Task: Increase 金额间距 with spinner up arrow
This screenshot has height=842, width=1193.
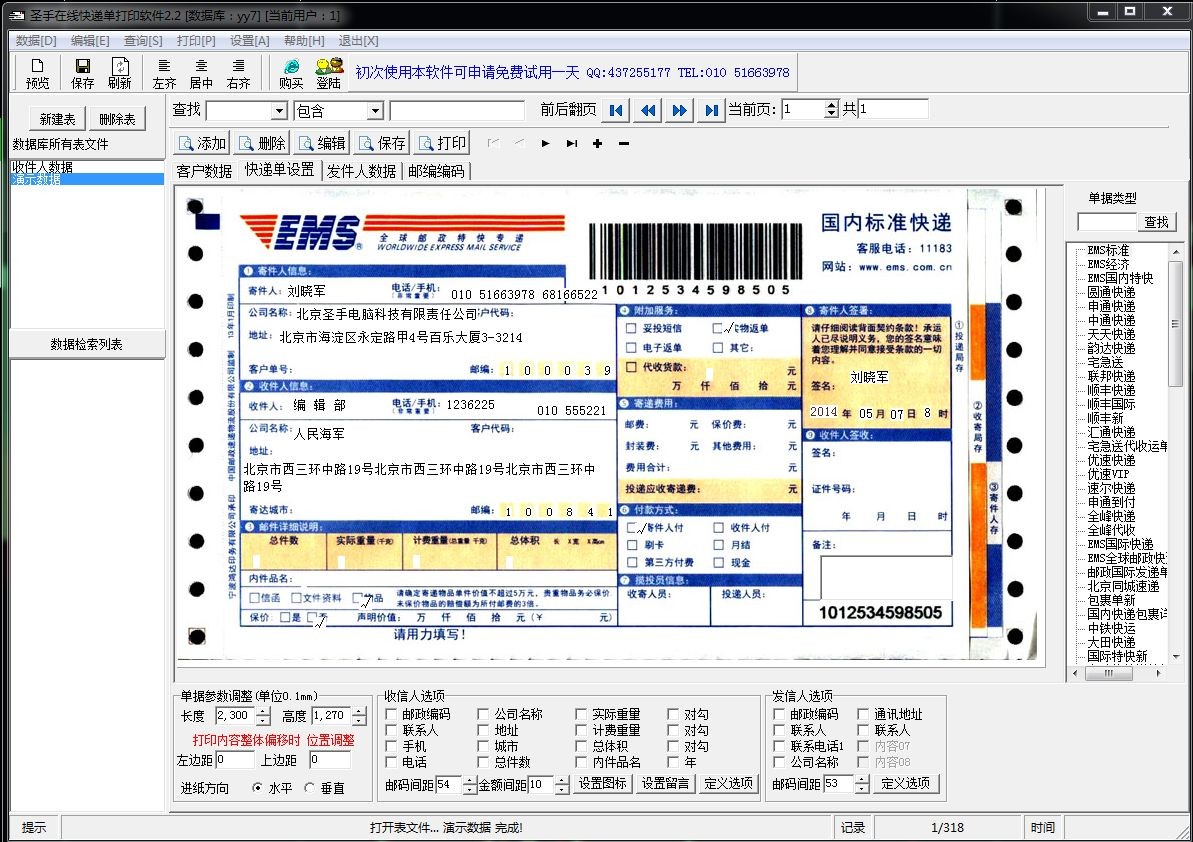Action: [x=562, y=780]
